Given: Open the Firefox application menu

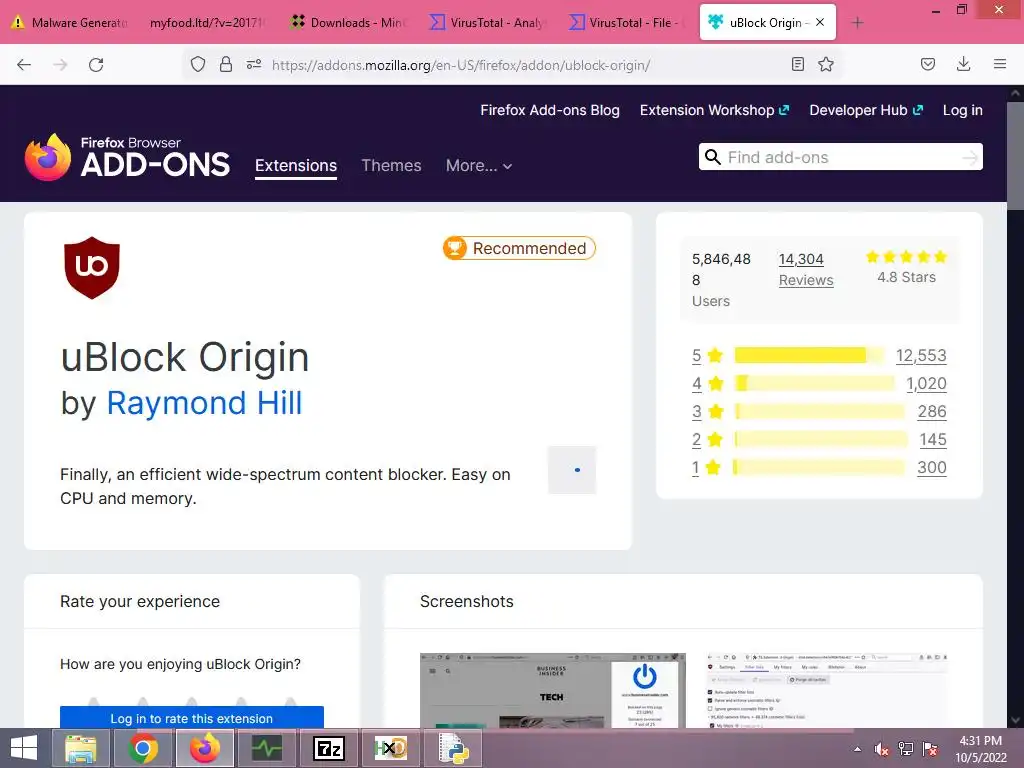Looking at the screenshot, I should coord(1000,65).
